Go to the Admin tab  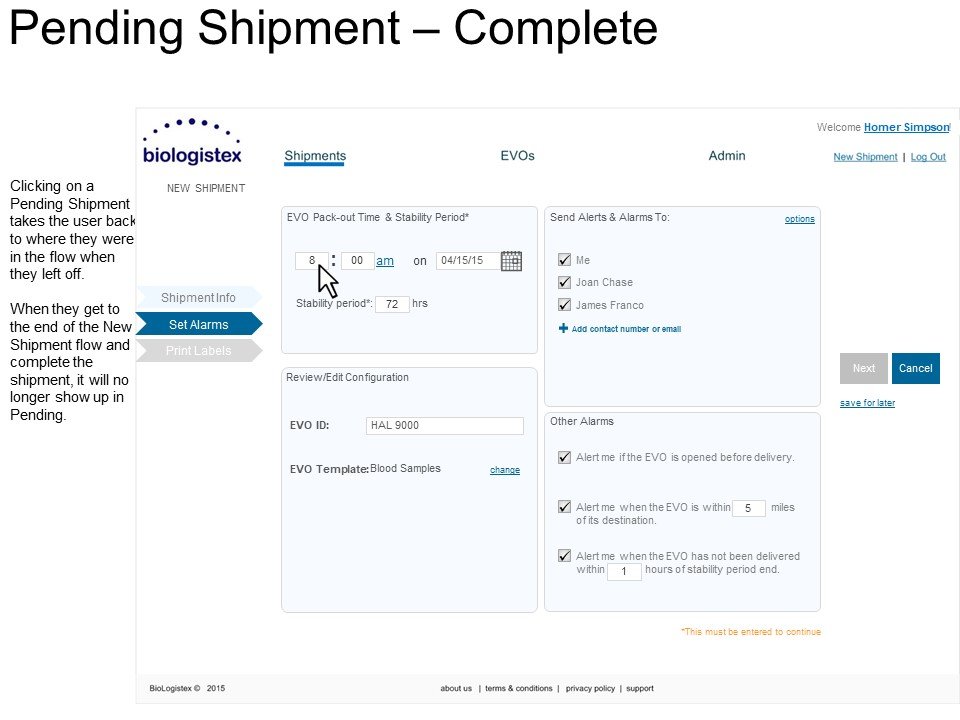727,156
